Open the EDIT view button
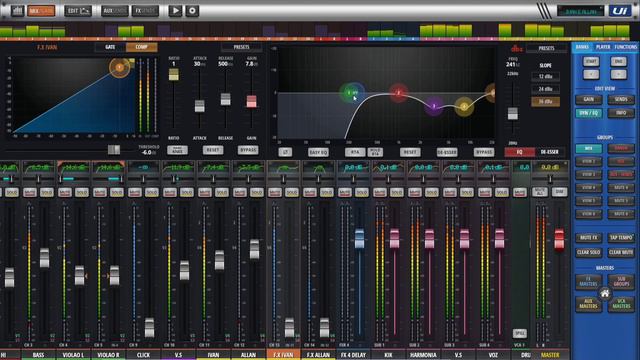Image resolution: width=640 pixels, height=360 pixels. click(x=78, y=11)
